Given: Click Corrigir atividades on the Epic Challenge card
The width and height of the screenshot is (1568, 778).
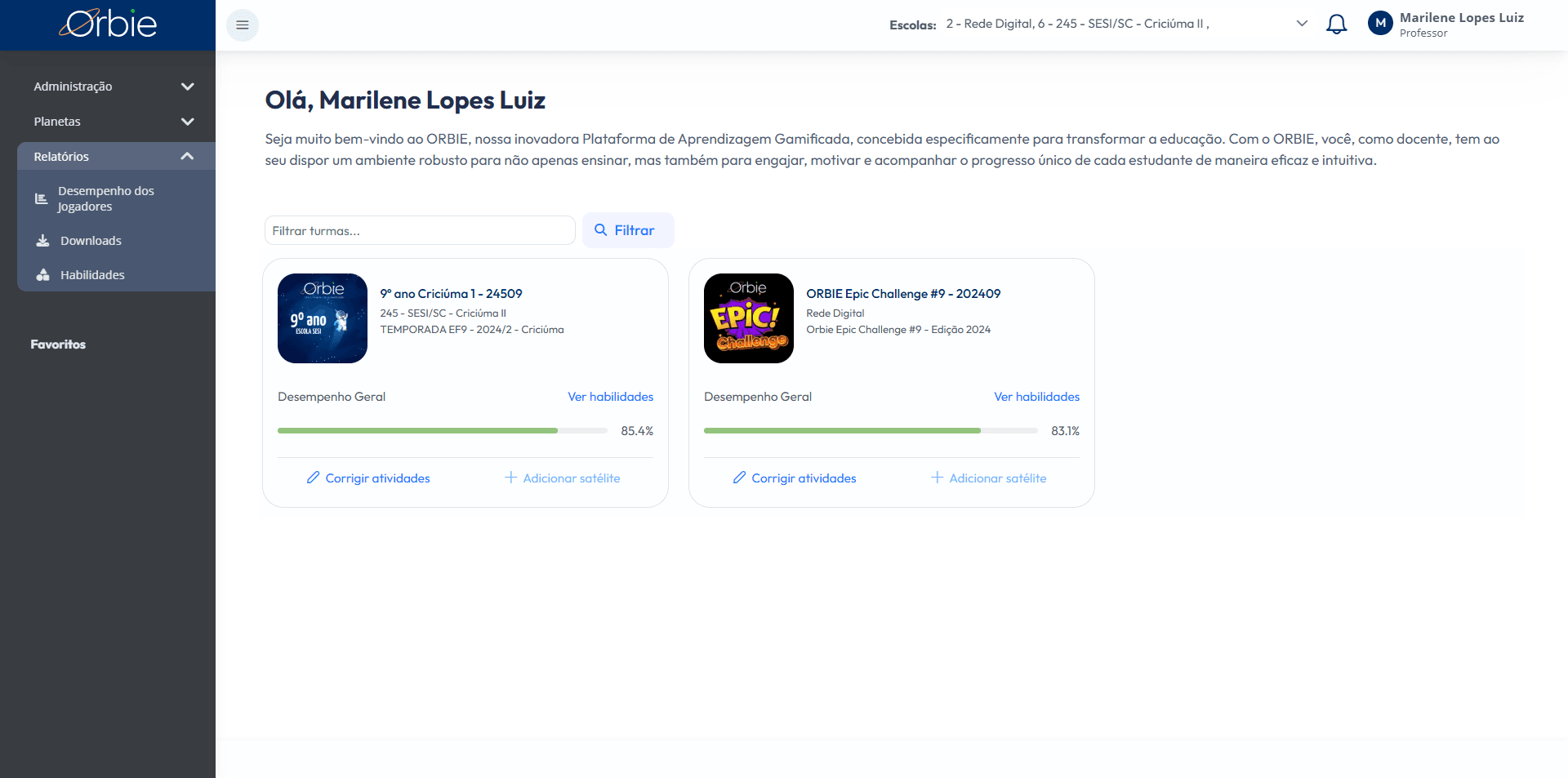Looking at the screenshot, I should (x=795, y=478).
